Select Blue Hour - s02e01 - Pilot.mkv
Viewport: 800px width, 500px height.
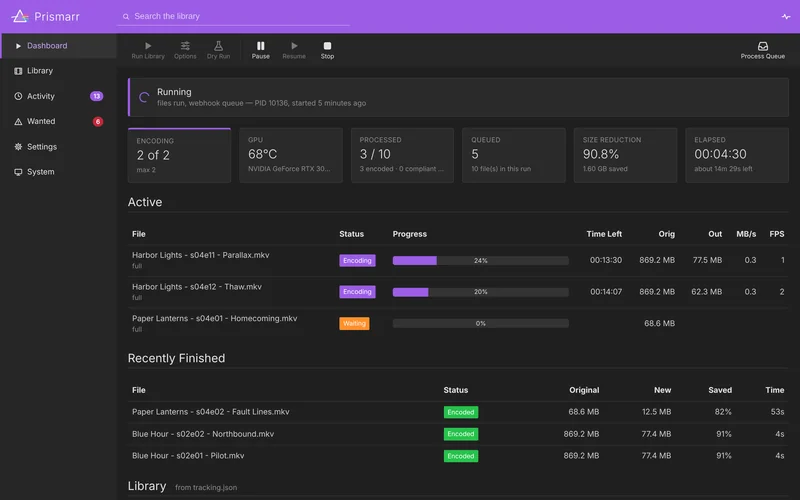coord(188,456)
